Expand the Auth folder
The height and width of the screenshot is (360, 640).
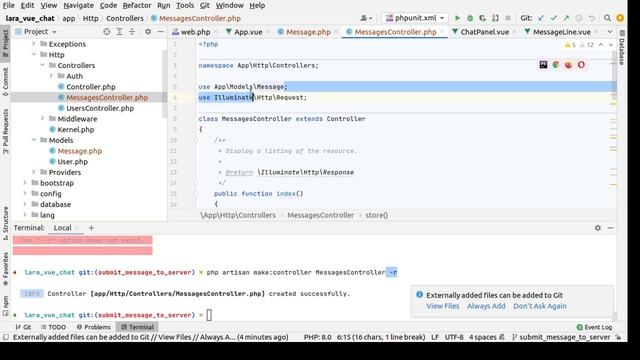[51, 76]
